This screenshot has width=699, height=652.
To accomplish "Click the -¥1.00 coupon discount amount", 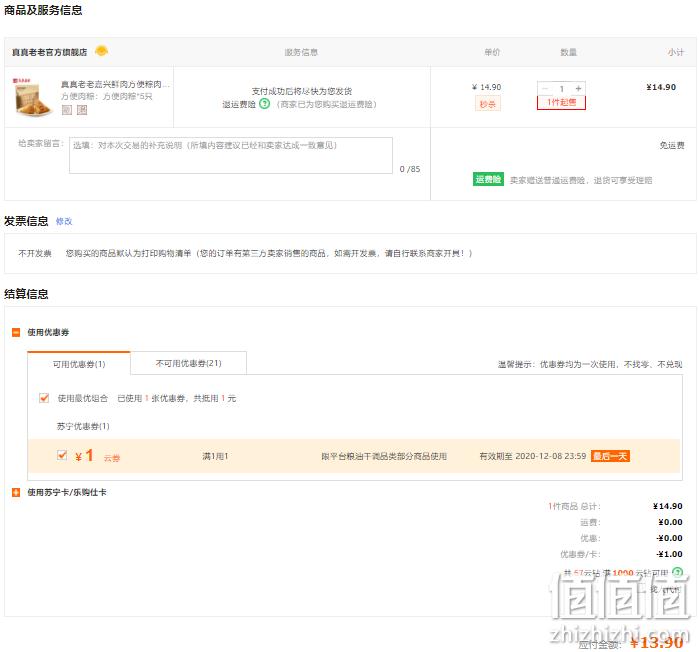I will tap(669, 554).
